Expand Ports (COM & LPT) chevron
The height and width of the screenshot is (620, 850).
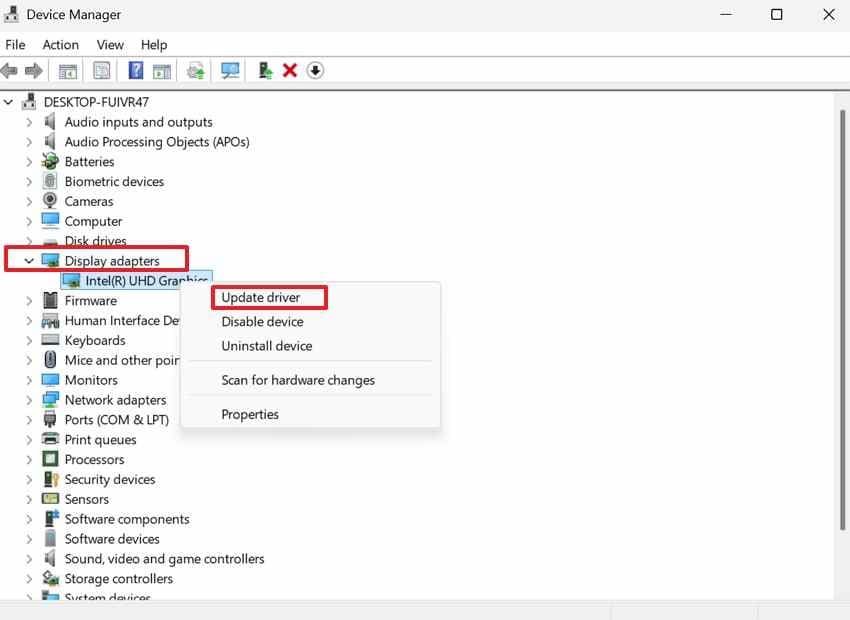(x=29, y=419)
